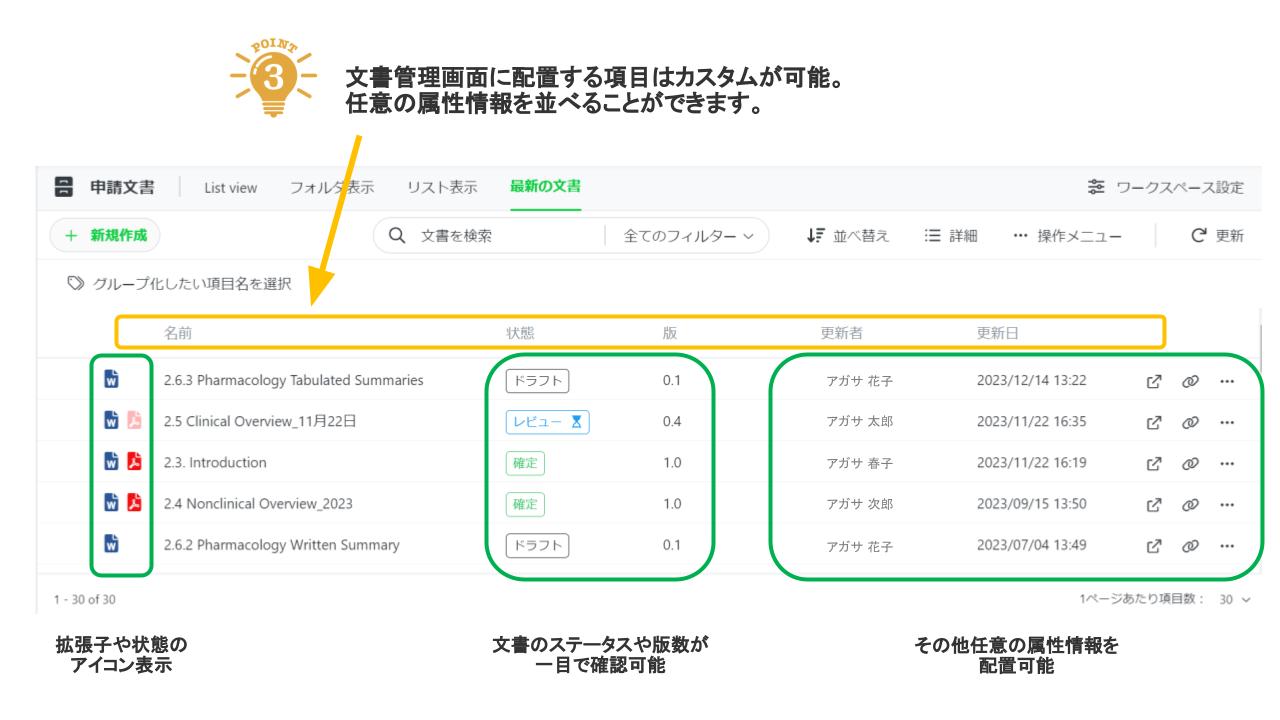Click the ドラフト badge on 2.6.3 row
Image resolution: width=1280 pixels, height=720 pixels.
coord(538,380)
